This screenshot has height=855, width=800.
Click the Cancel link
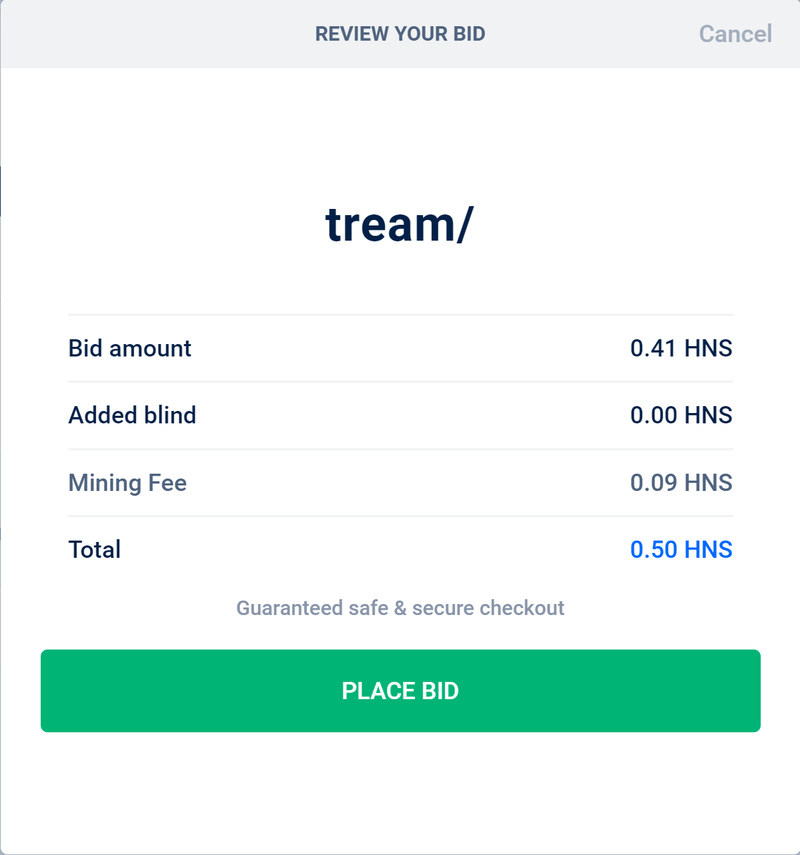(736, 33)
